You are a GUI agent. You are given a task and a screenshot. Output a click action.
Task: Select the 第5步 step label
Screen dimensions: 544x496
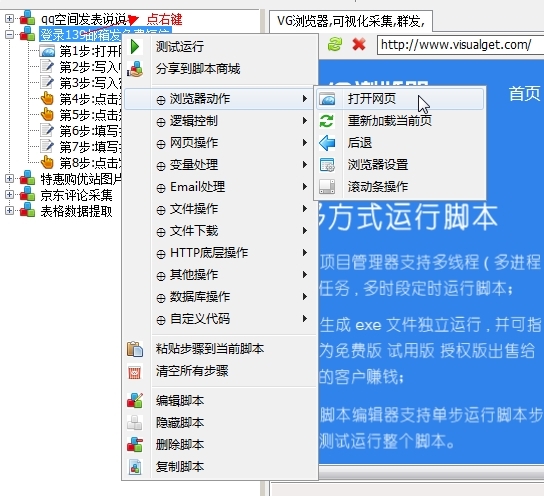pyautogui.click(x=90, y=114)
